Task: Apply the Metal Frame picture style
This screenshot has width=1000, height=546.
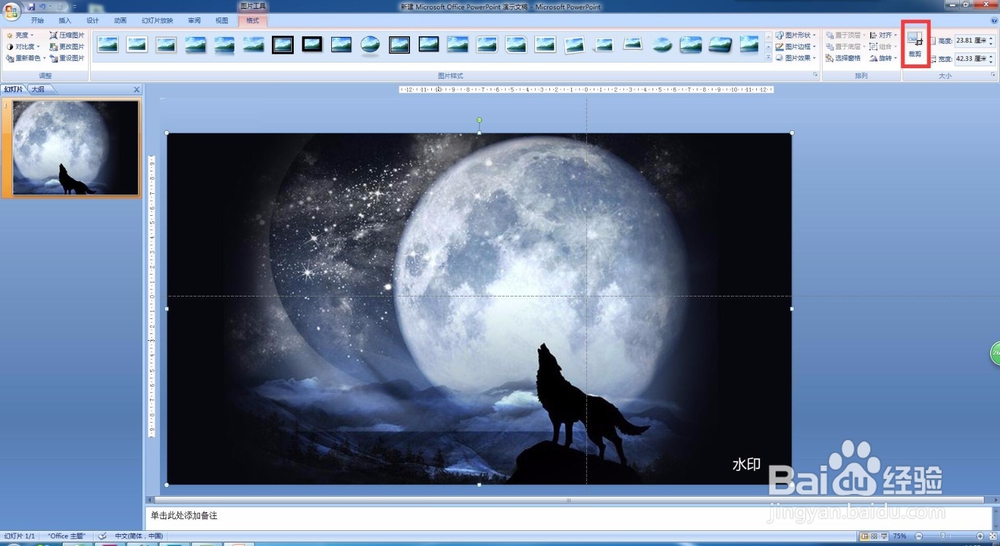Action: click(x=166, y=44)
